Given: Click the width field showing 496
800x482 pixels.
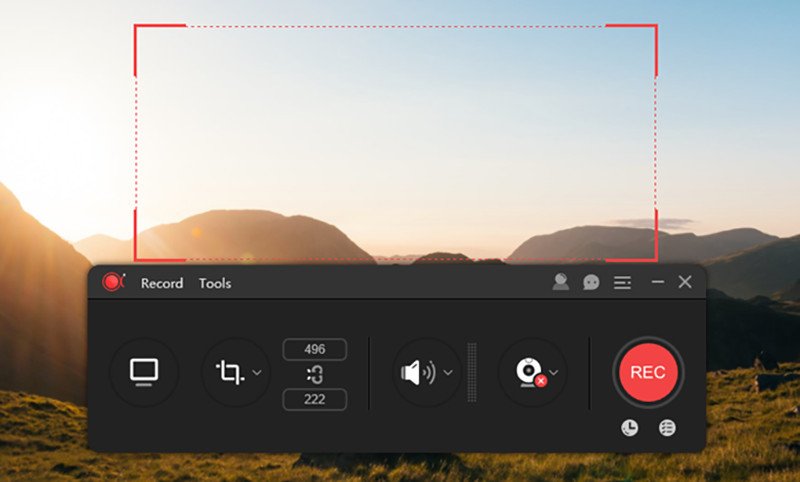Looking at the screenshot, I should click(x=315, y=349).
